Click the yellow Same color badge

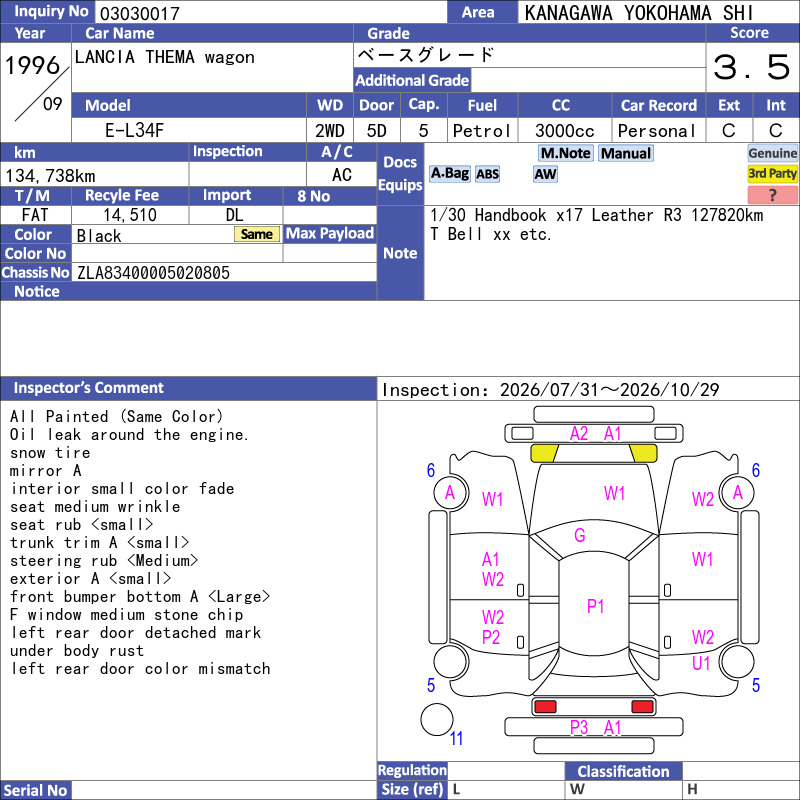pyautogui.click(x=257, y=234)
